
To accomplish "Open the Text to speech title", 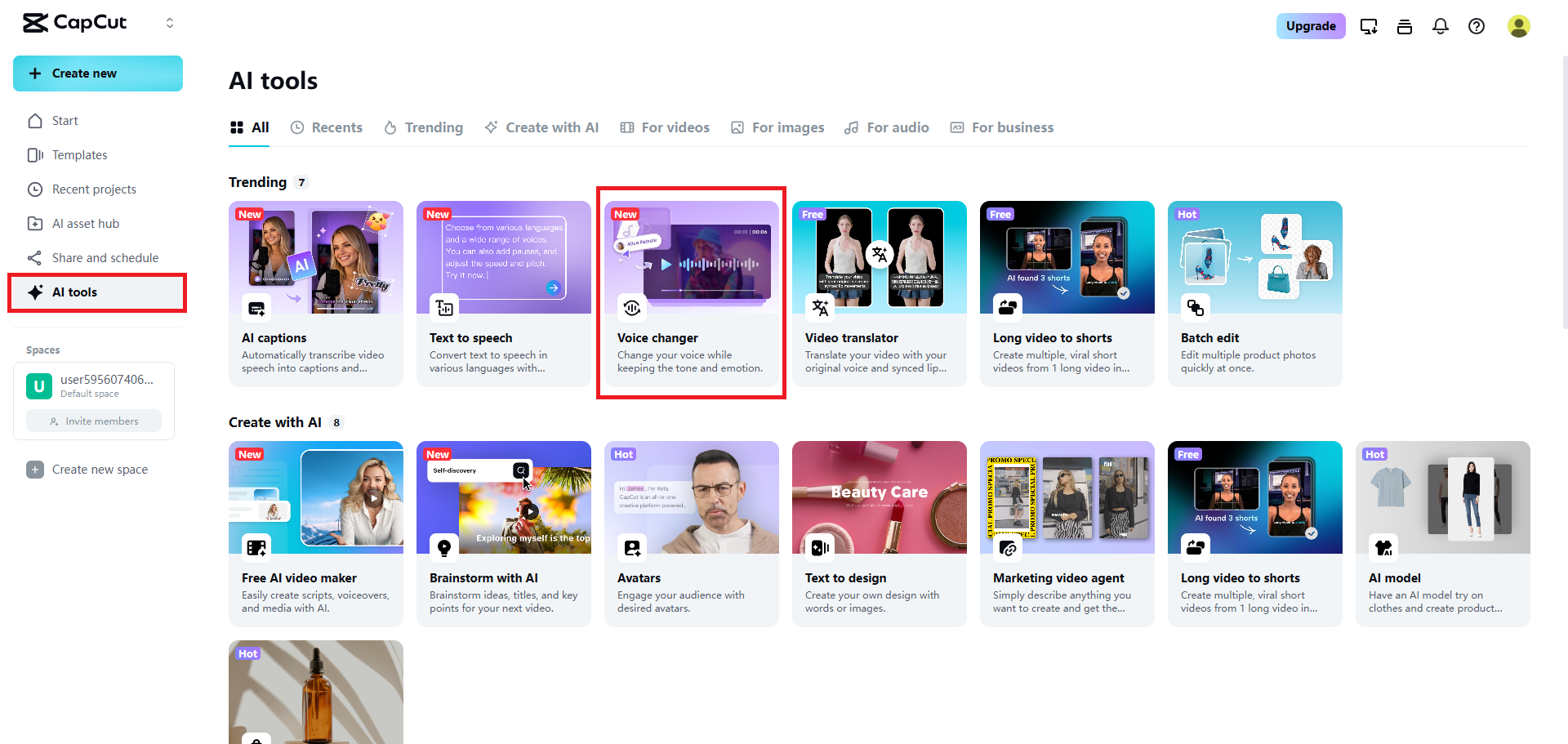I will click(471, 338).
